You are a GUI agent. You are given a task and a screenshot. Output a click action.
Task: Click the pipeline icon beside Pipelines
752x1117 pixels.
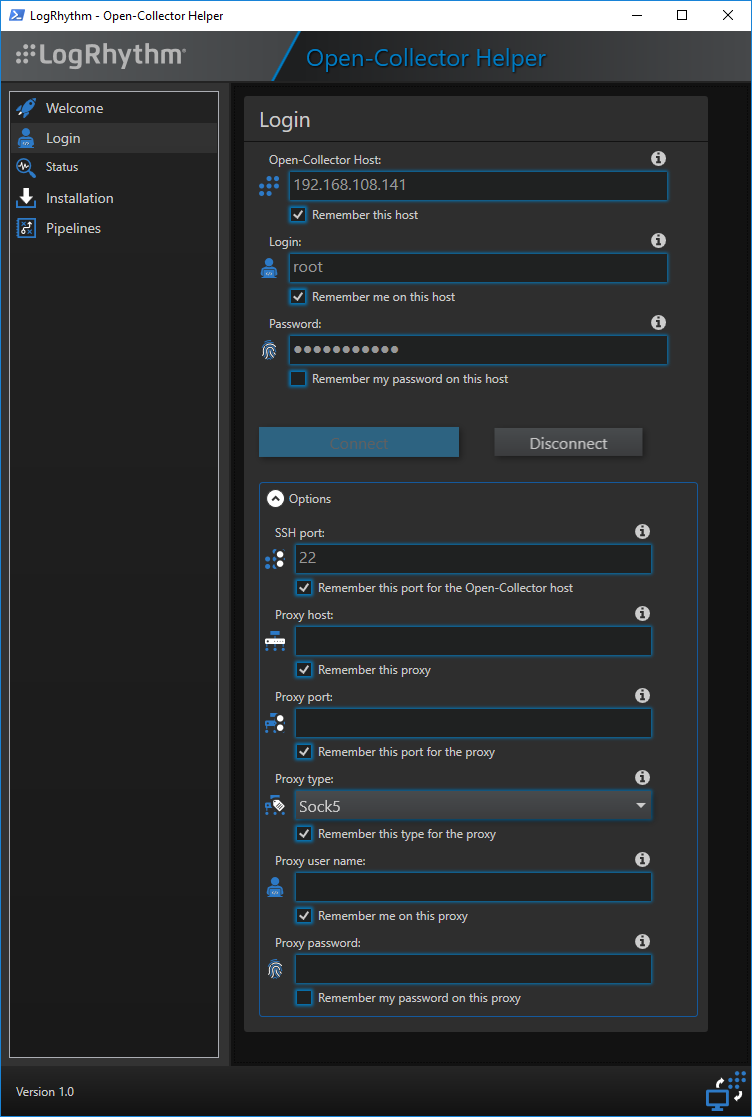26,228
